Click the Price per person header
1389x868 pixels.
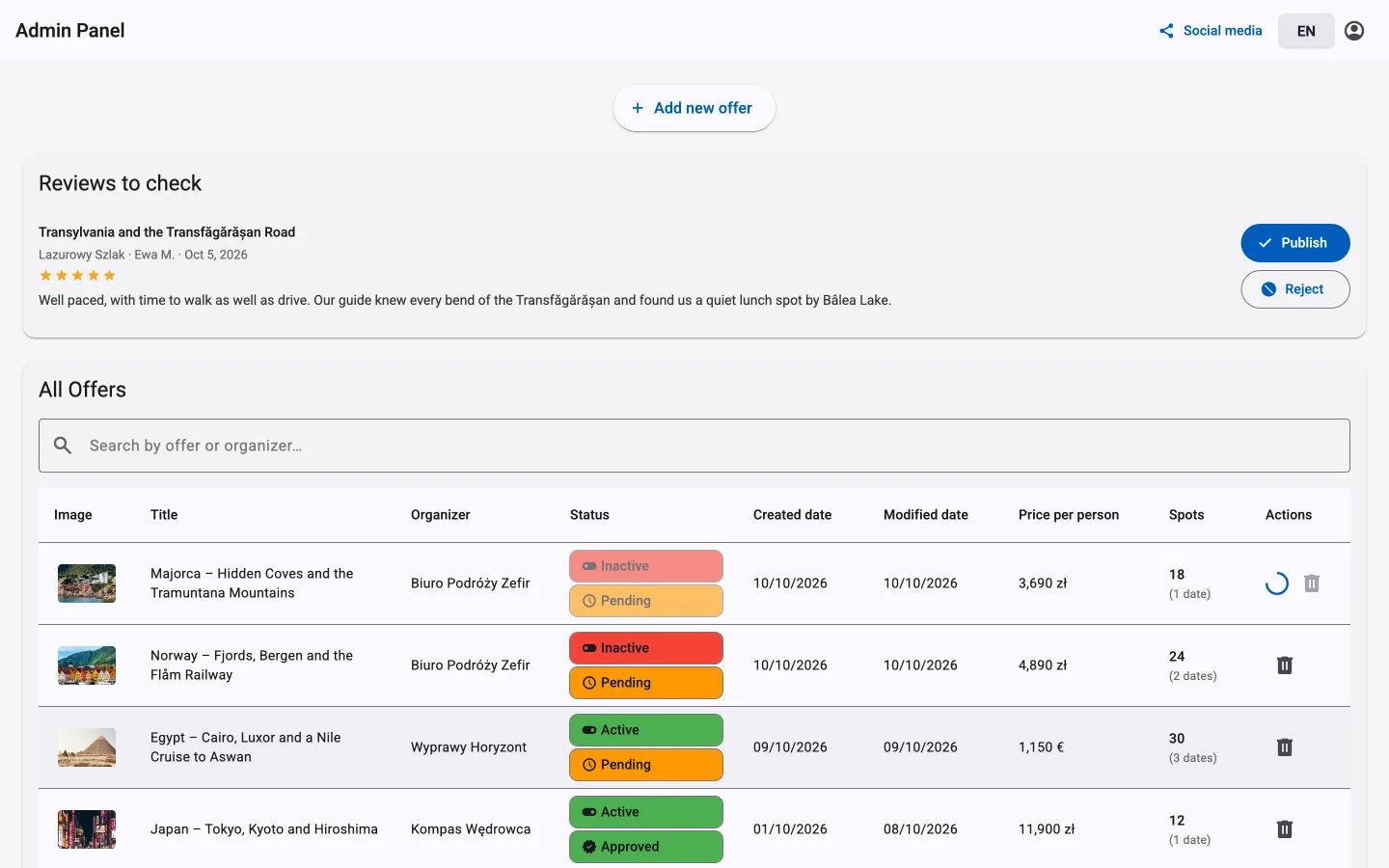[x=1069, y=515]
